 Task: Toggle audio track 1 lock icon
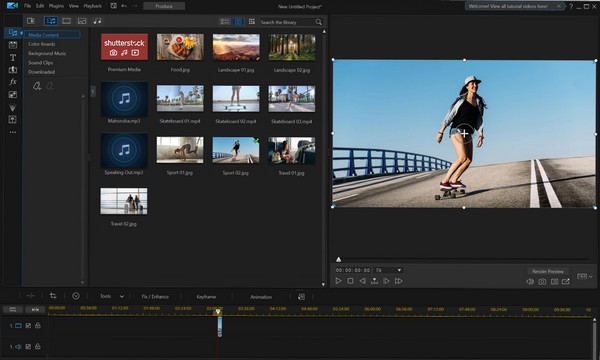pyautogui.click(x=38, y=346)
